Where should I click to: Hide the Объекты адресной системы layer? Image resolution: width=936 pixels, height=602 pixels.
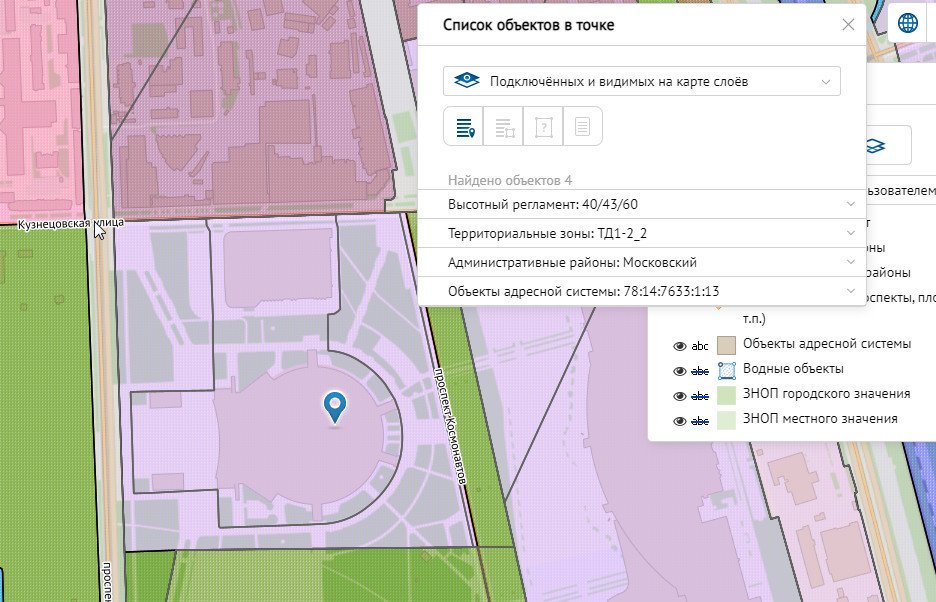(680, 346)
